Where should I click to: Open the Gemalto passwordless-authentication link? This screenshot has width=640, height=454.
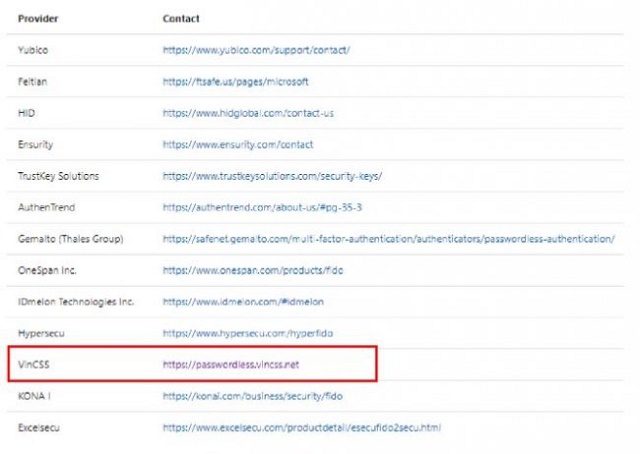(389, 239)
